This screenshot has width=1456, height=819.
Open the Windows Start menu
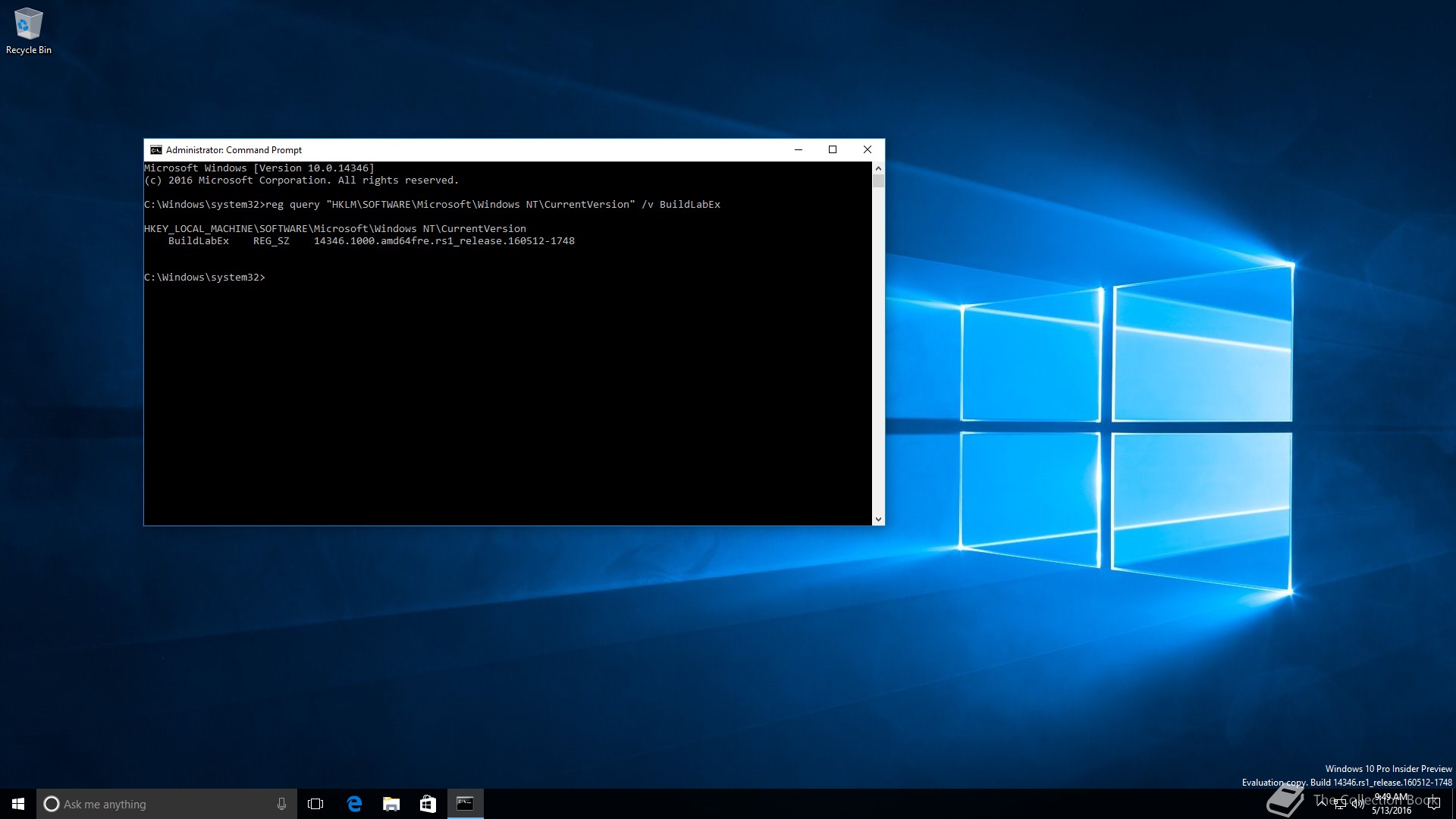coord(18,804)
